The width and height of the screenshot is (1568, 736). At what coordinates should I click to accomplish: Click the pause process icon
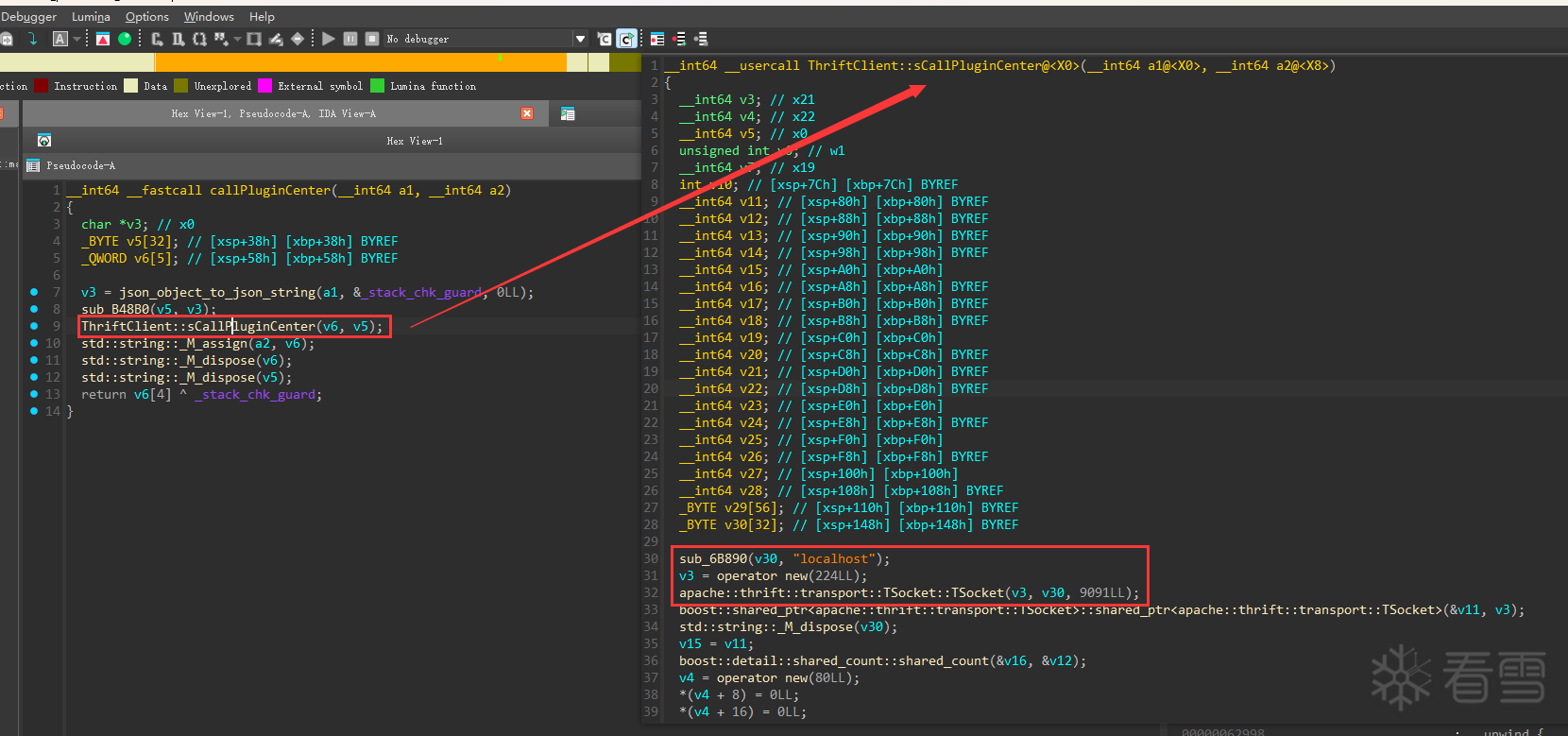(350, 39)
